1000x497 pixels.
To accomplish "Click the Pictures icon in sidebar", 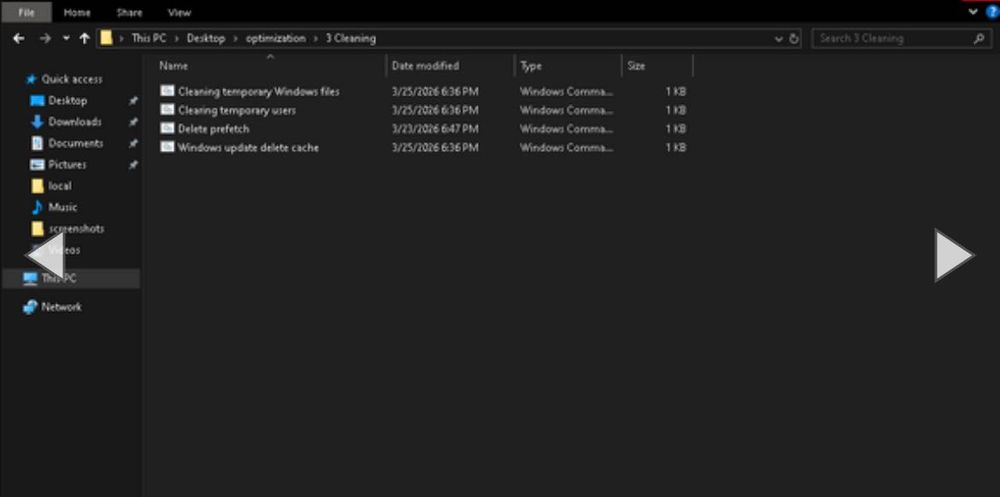I will point(38,165).
